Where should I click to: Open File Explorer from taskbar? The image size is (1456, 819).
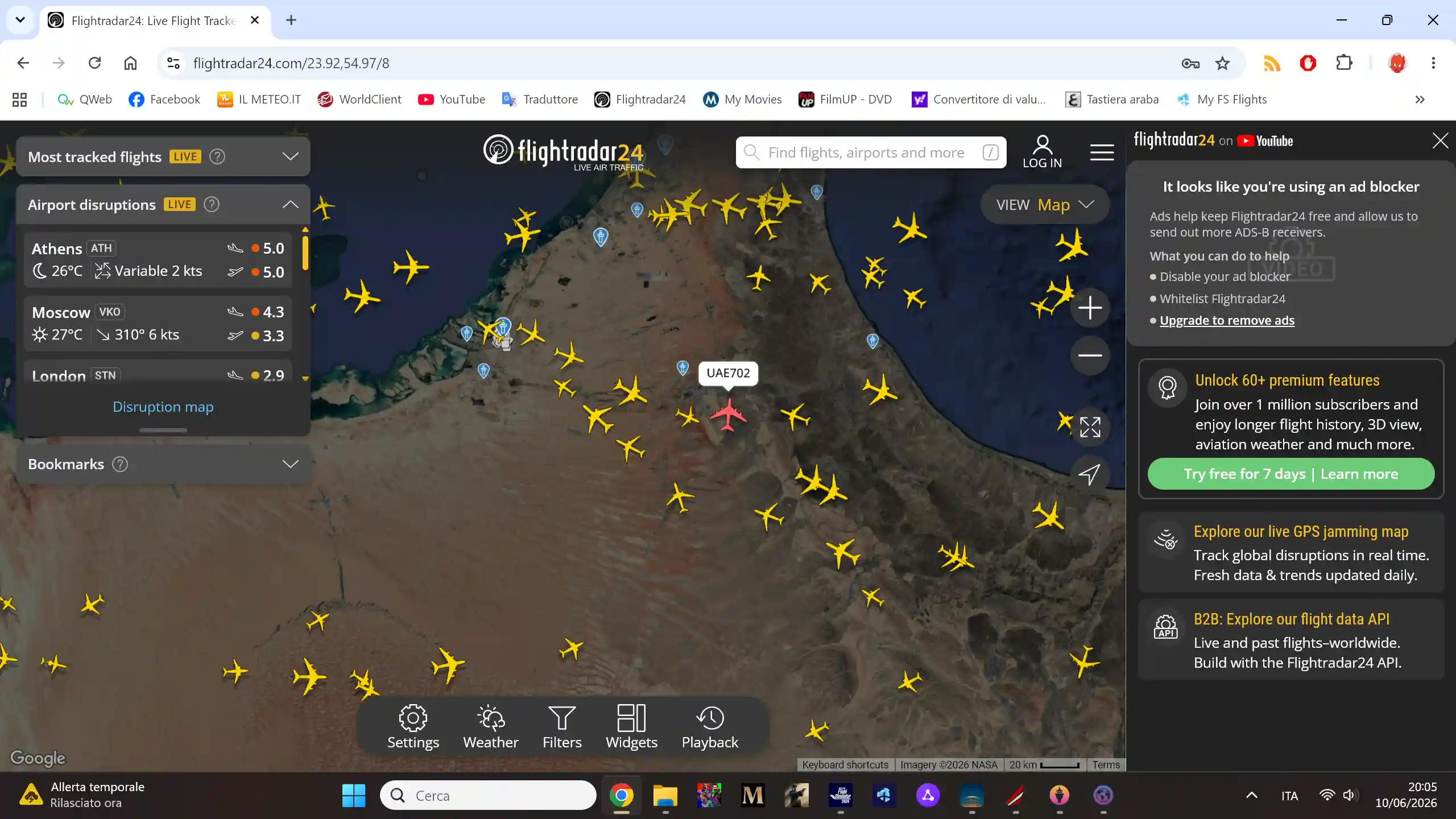665,795
